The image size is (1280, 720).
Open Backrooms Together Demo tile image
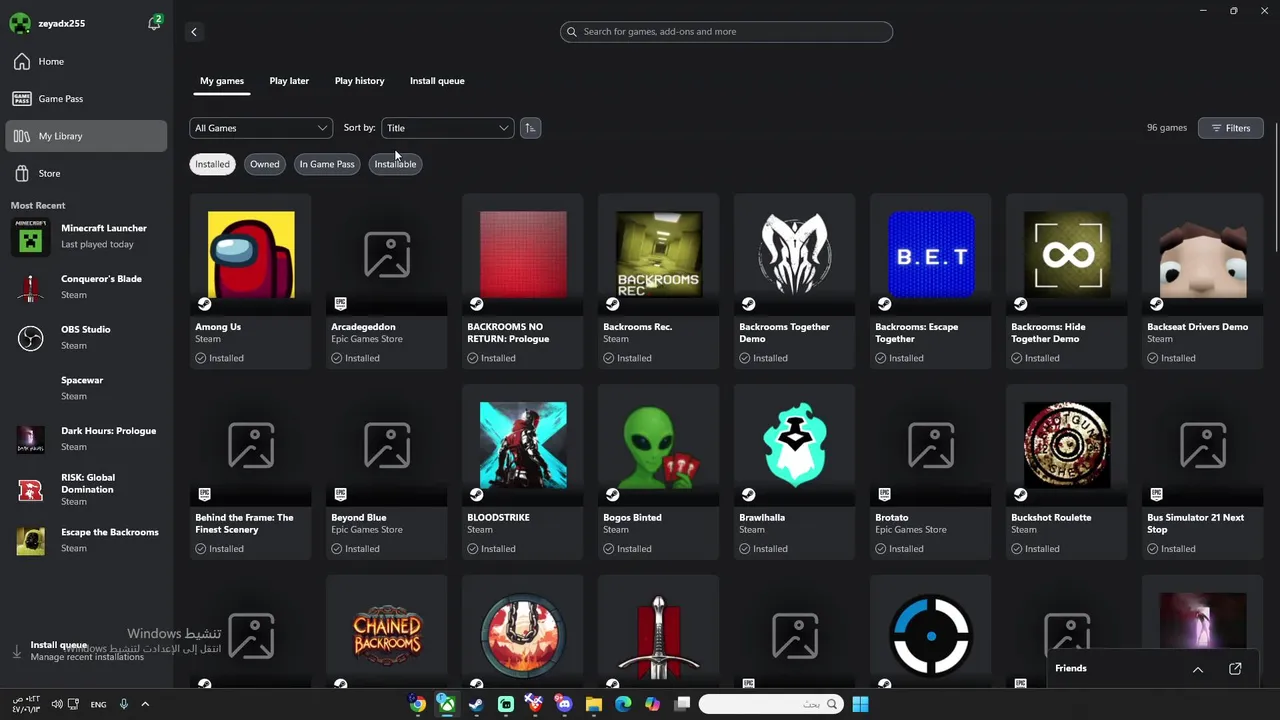(795, 255)
